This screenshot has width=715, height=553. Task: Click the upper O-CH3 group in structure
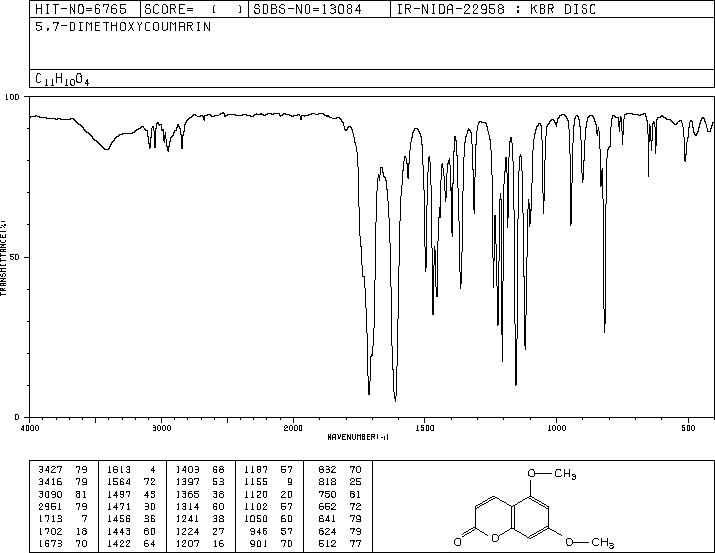click(552, 474)
